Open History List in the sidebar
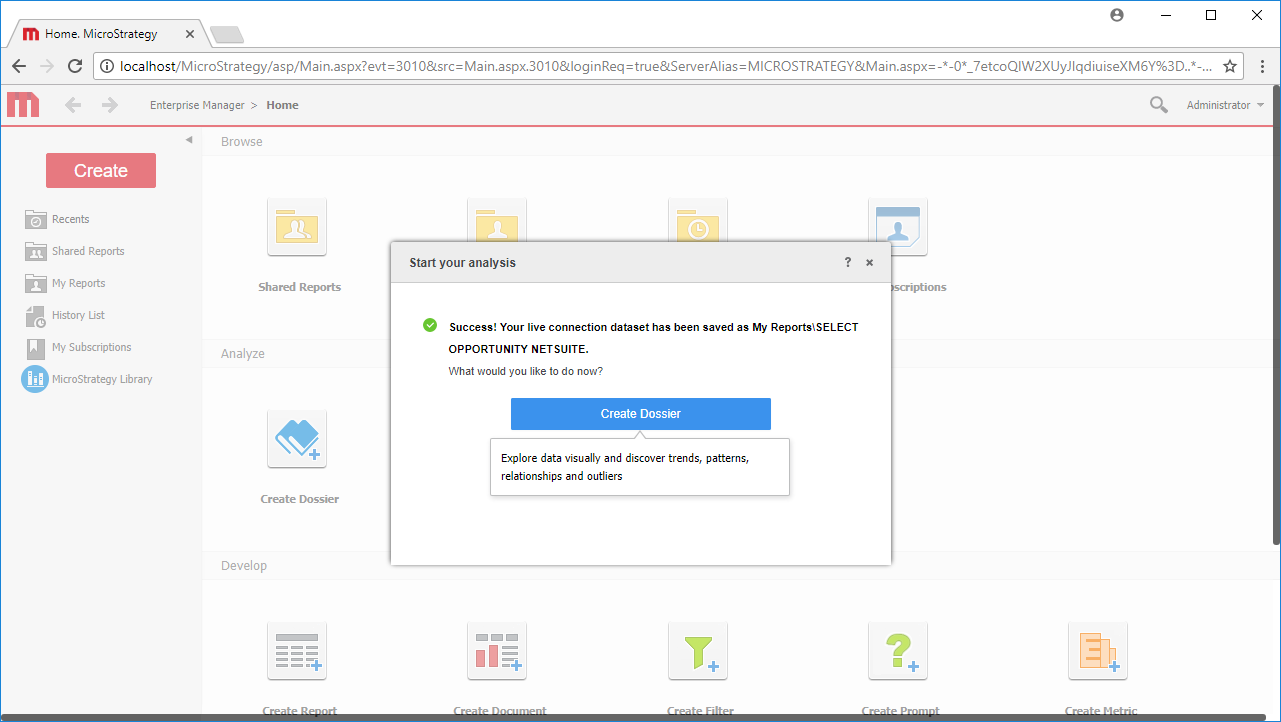1281x722 pixels. coord(77,315)
